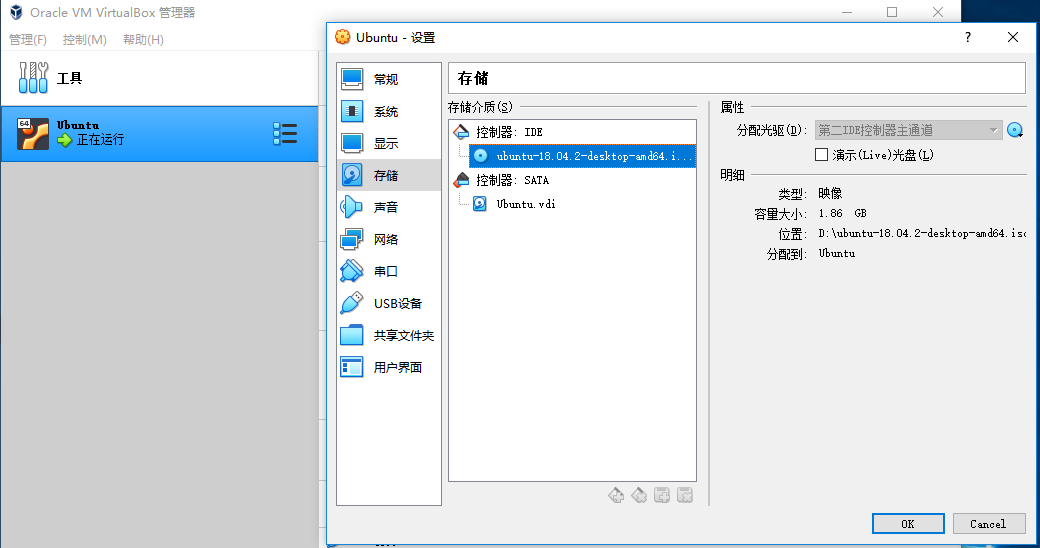Open the Ubuntu VM list-menu icon
The width and height of the screenshot is (1040, 548).
click(285, 134)
